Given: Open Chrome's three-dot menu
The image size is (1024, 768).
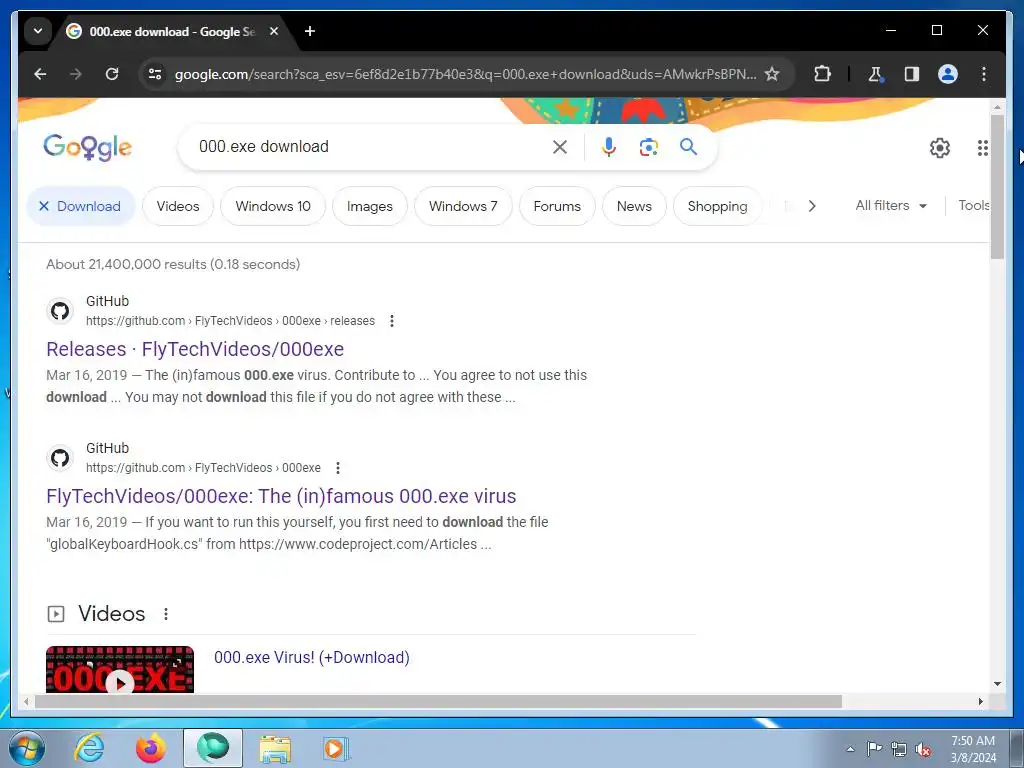Looking at the screenshot, I should coord(984,74).
